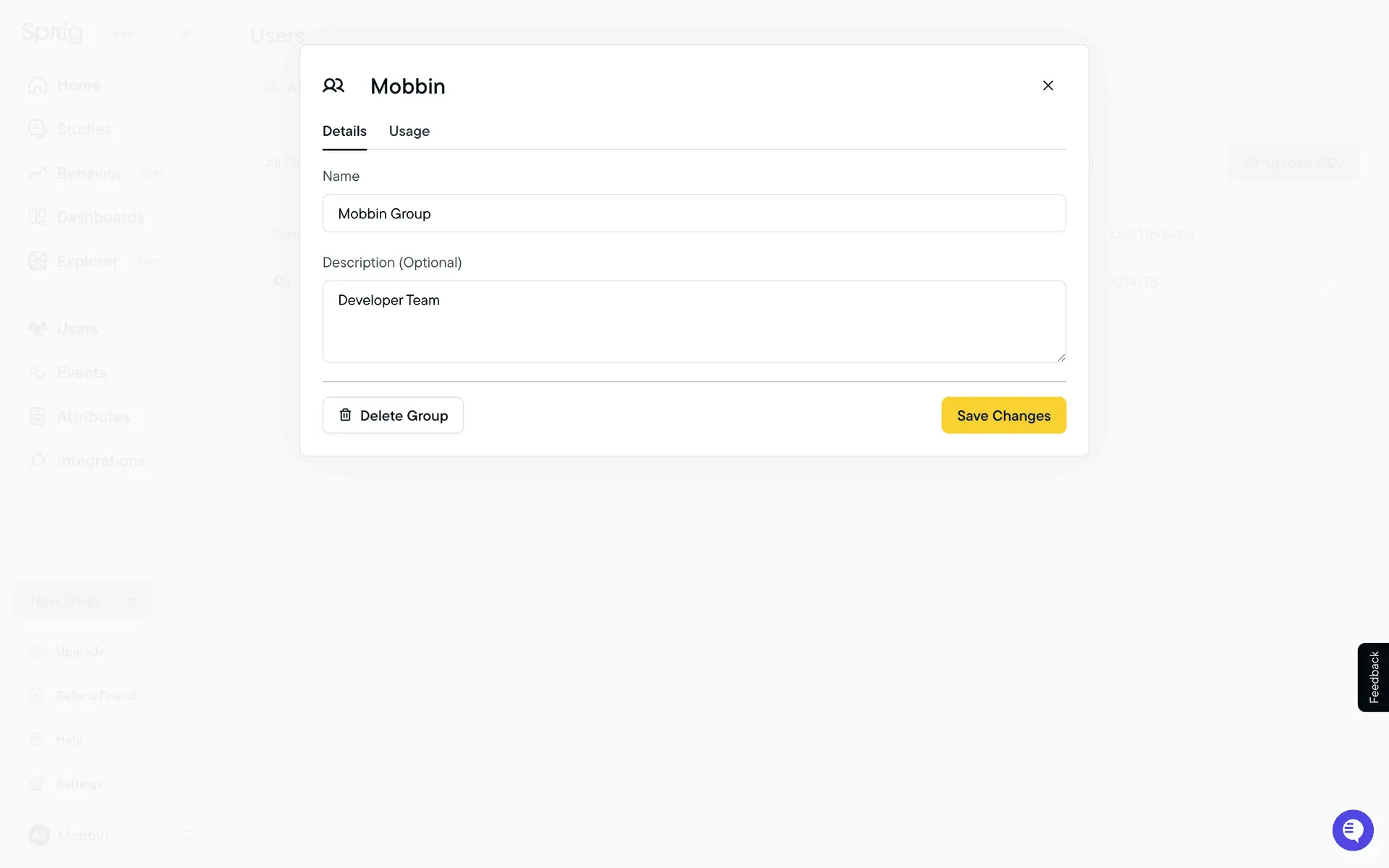
Task: Open Attributes in the sidebar
Action: [93, 417]
